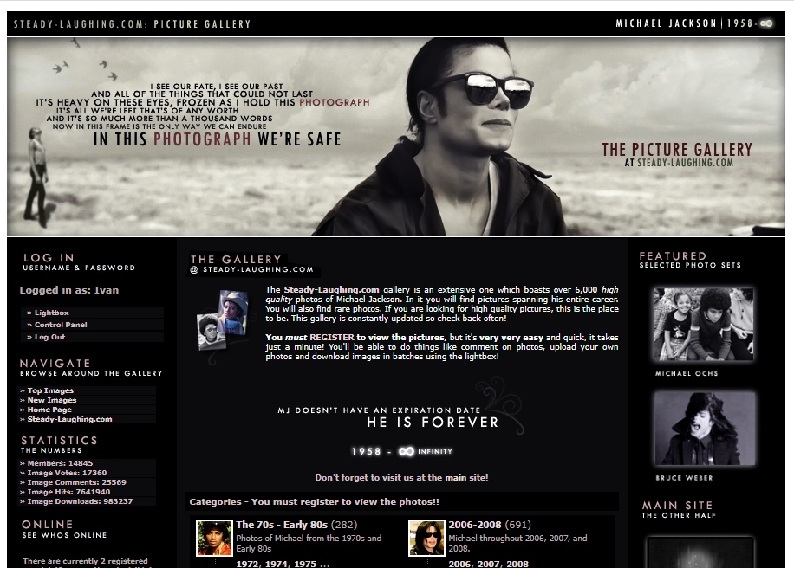
Task: Follow 'Don't forget to visit us at the main site!' link
Action: (x=402, y=477)
